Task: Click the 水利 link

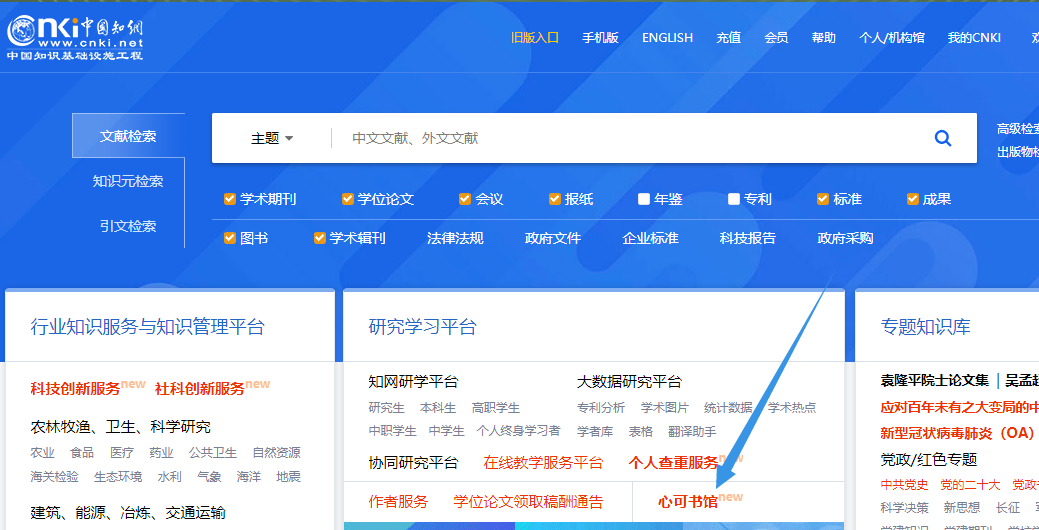Action: (170, 477)
